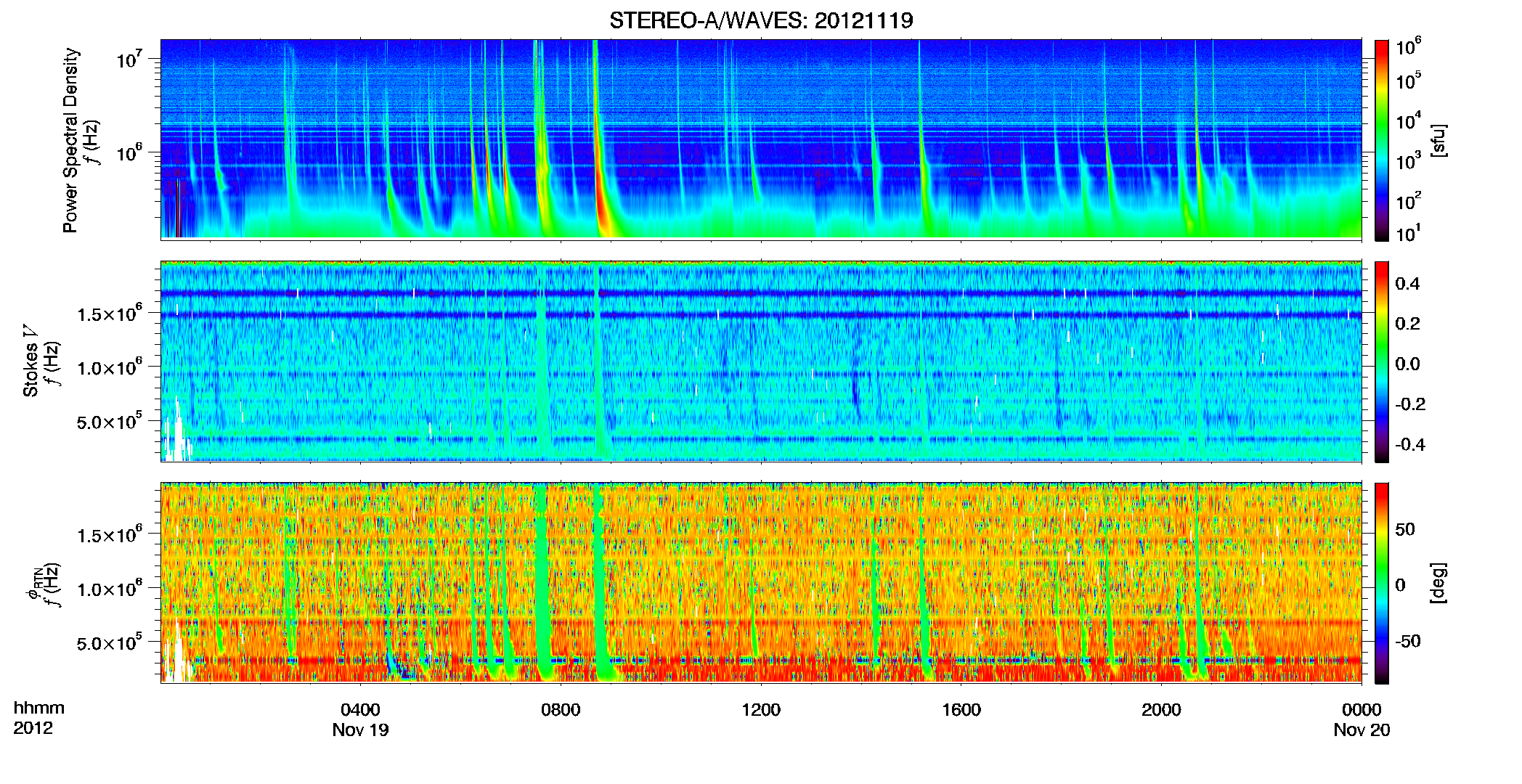Select the 10^3 label on sfu color bar

[x=1409, y=160]
